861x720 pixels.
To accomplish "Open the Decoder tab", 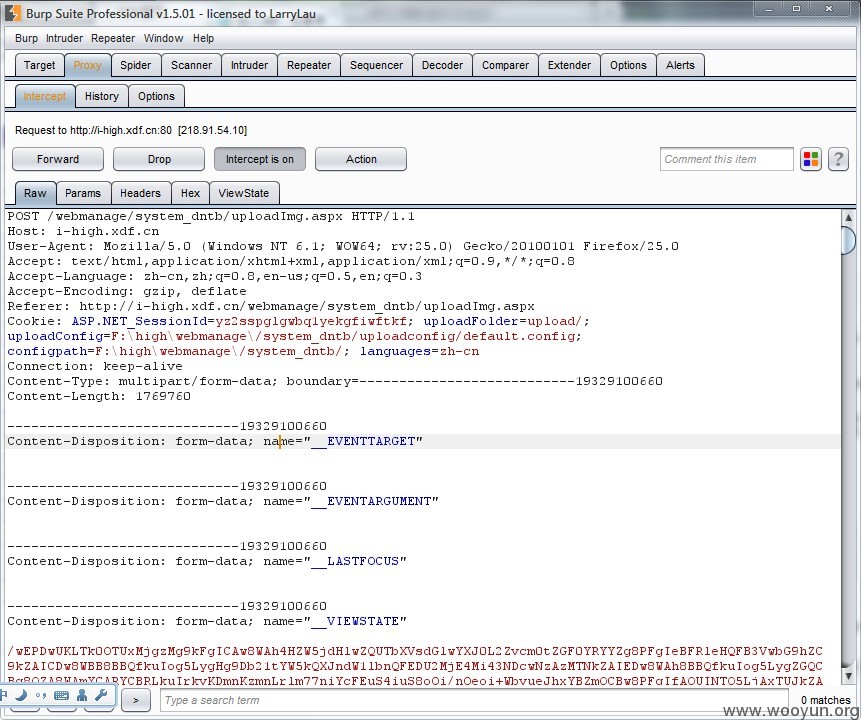I will pyautogui.click(x=442, y=65).
